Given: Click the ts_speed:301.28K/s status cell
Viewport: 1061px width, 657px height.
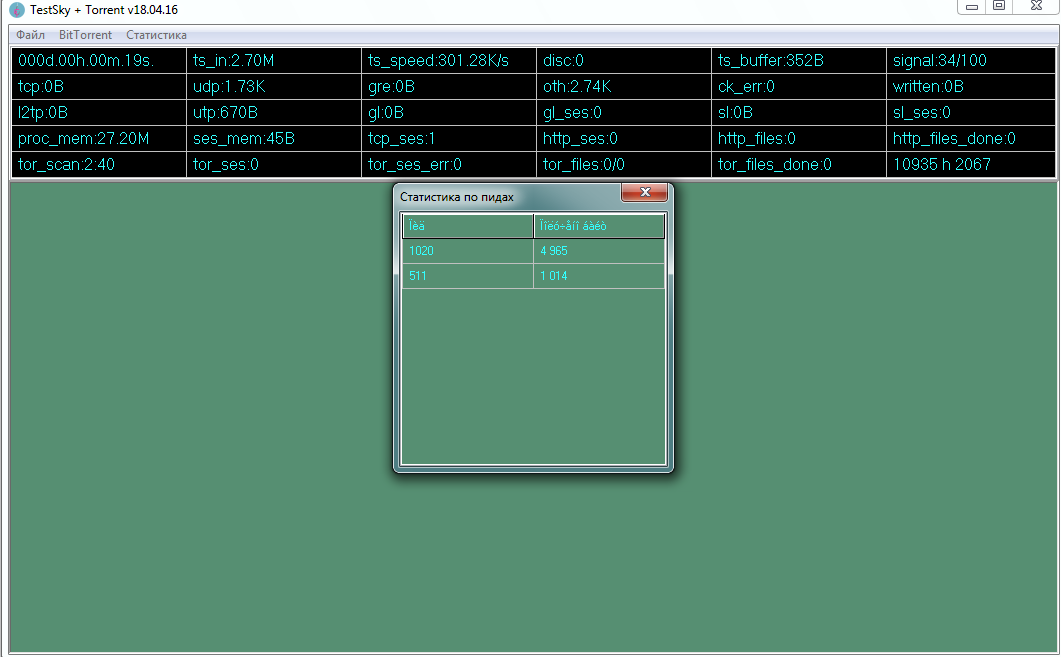Looking at the screenshot, I should tap(448, 61).
